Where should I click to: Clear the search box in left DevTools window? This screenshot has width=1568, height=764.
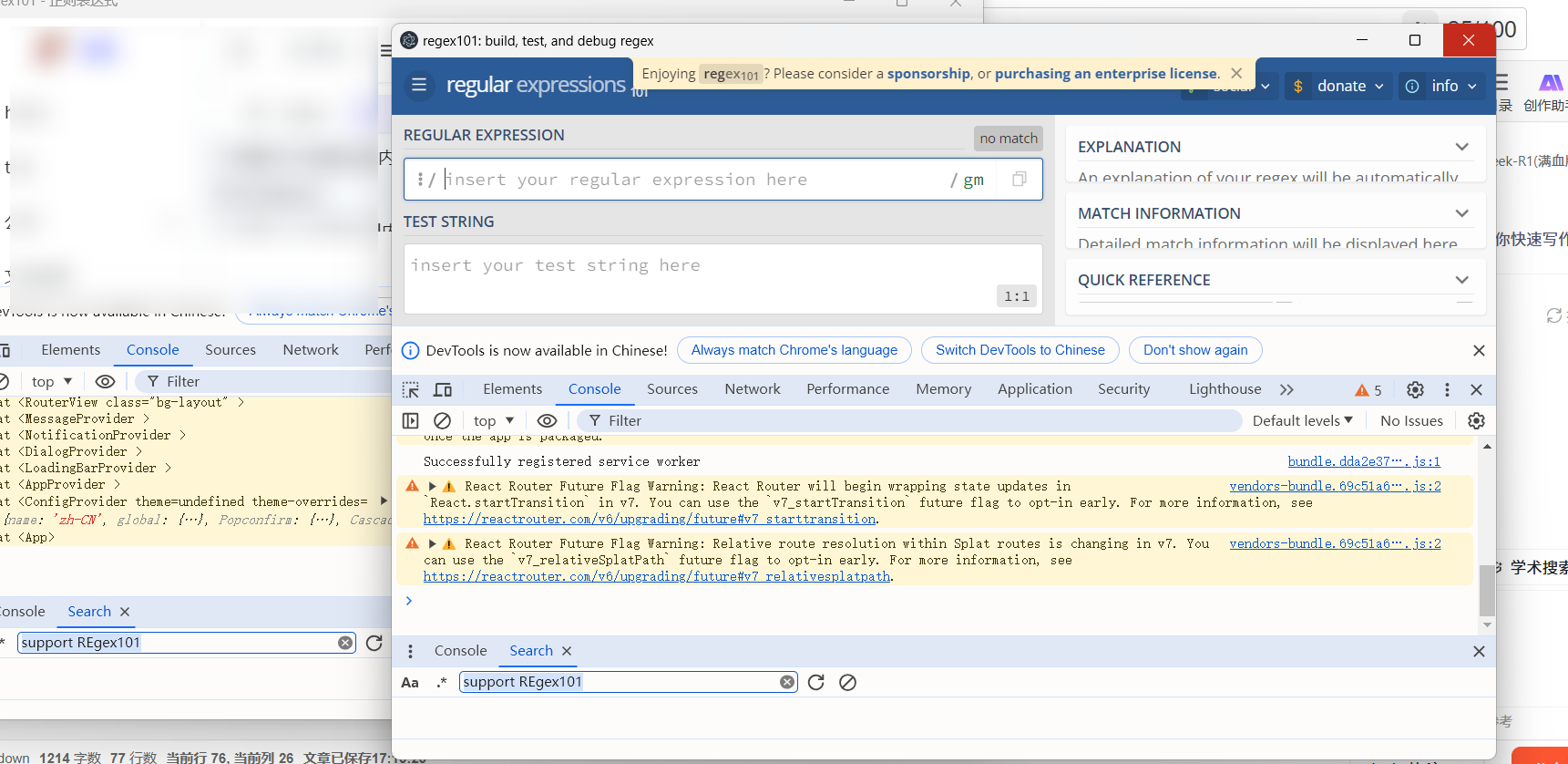point(345,643)
